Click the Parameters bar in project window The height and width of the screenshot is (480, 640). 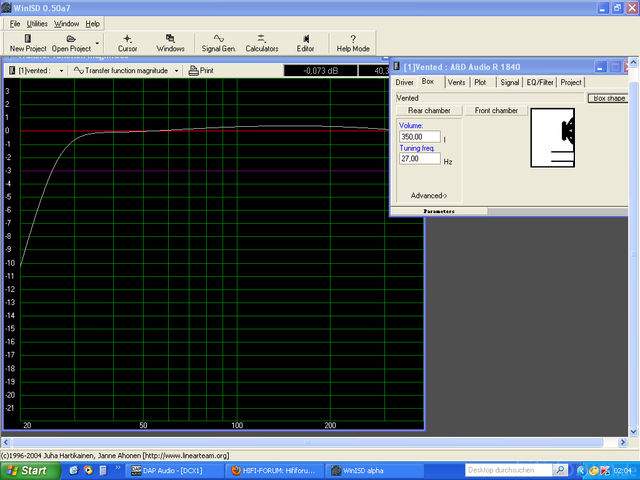click(439, 211)
